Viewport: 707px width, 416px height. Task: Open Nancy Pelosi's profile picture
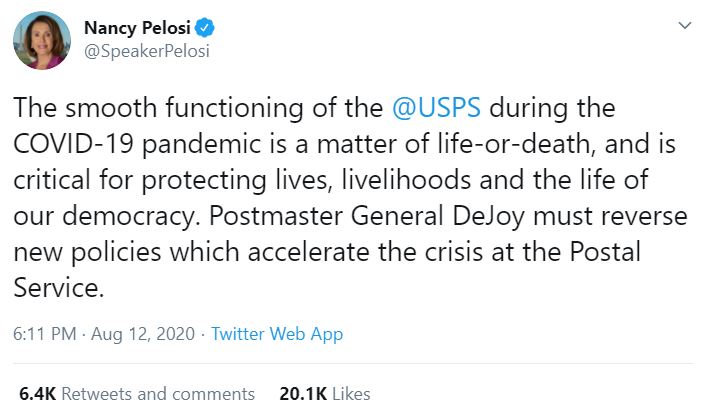[x=42, y=42]
